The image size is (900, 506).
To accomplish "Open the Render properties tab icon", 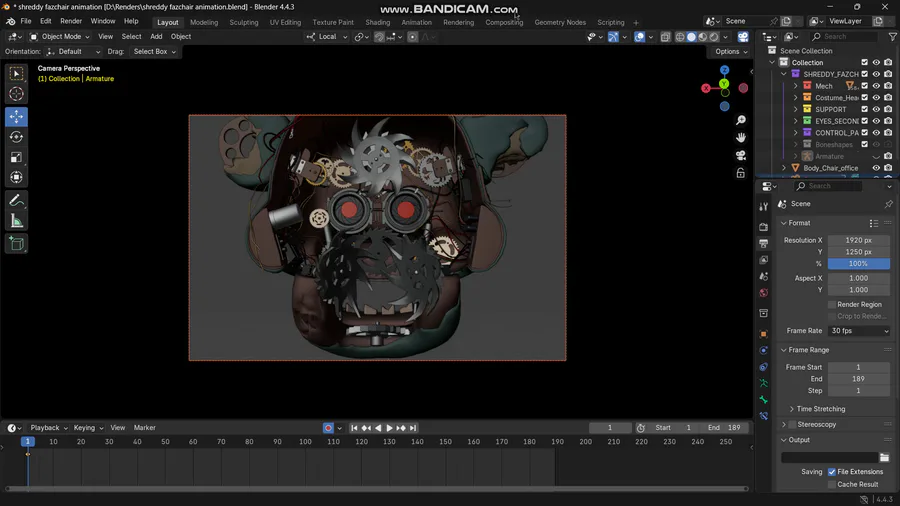I will pyautogui.click(x=763, y=227).
